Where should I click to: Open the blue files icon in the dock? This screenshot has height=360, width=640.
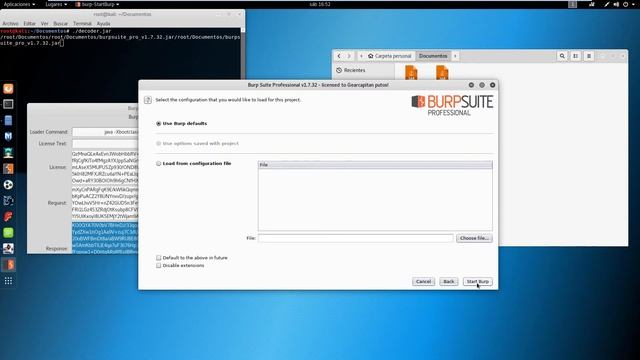8,120
